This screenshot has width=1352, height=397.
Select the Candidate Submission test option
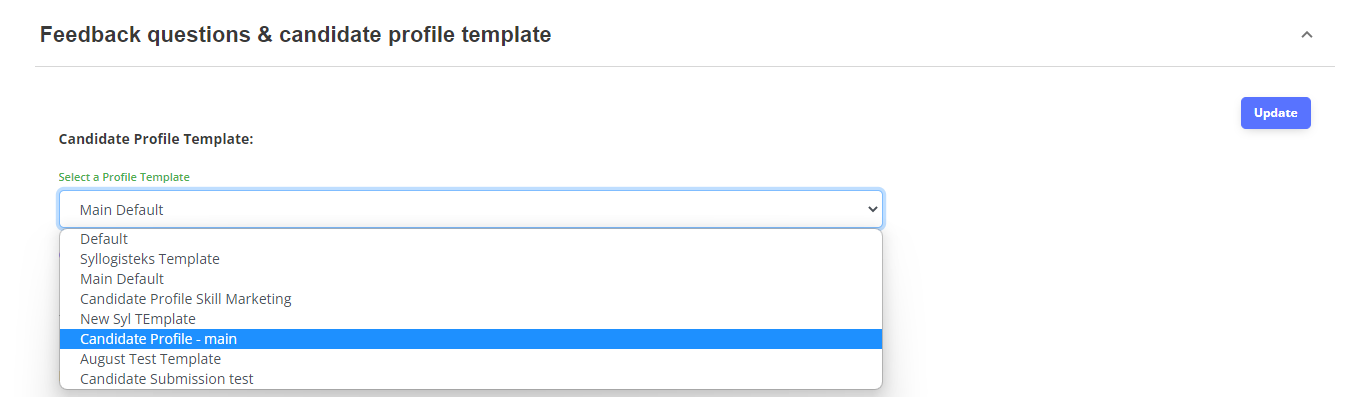coord(471,379)
